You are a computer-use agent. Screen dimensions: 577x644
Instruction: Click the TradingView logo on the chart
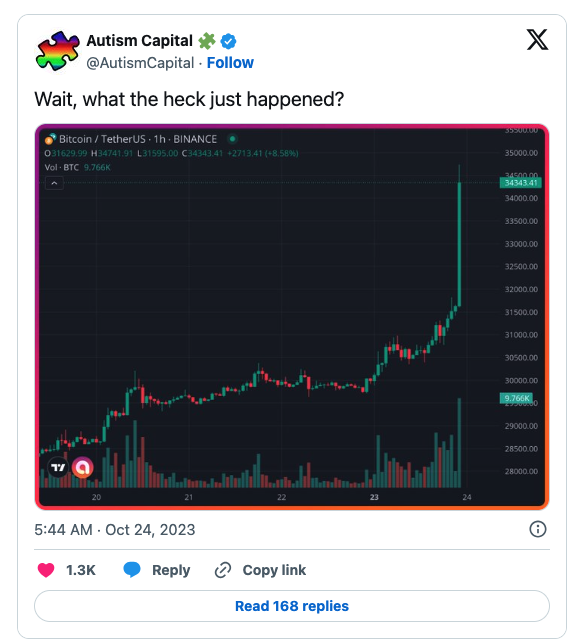click(58, 467)
